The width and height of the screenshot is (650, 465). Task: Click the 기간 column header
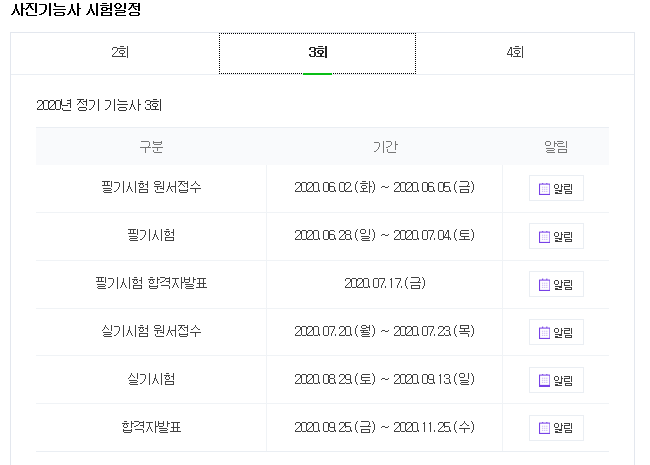tap(385, 146)
